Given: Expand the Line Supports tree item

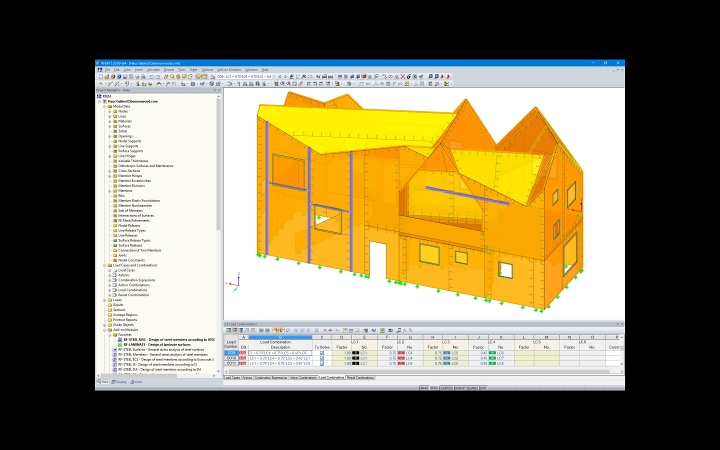Looking at the screenshot, I should pos(110,146).
